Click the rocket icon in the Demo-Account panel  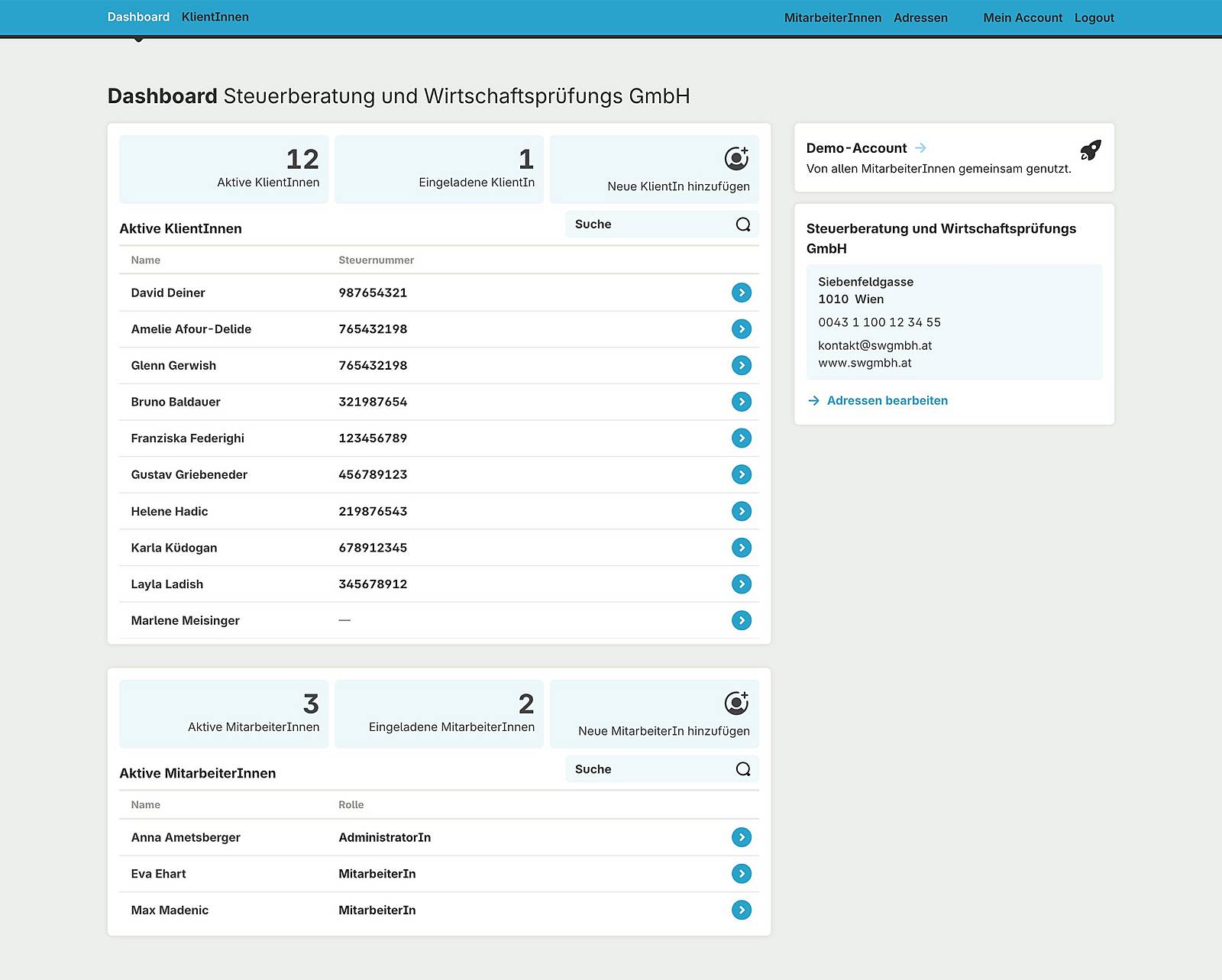click(x=1089, y=150)
